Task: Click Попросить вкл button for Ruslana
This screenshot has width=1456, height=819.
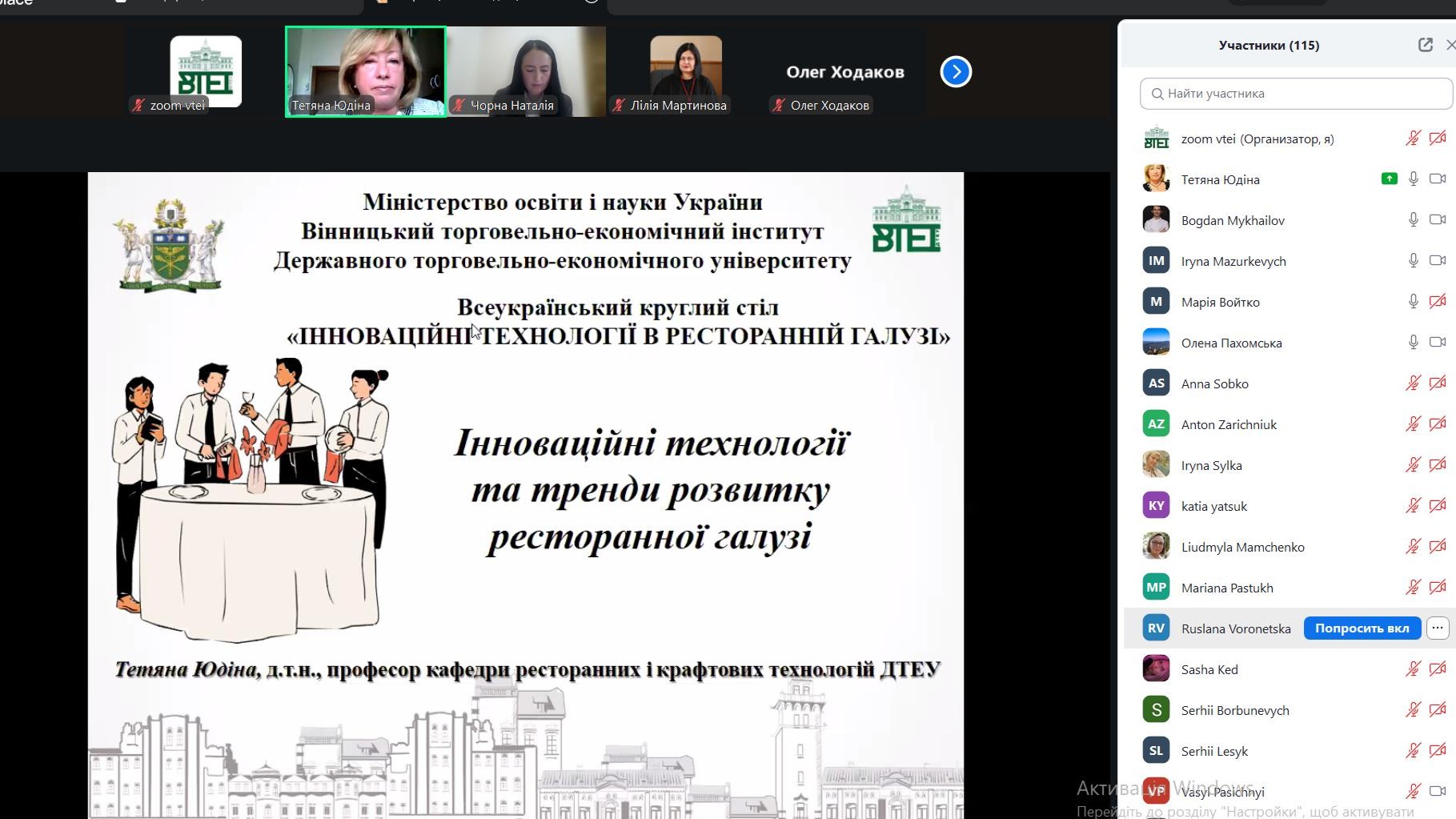Action: coord(1362,628)
